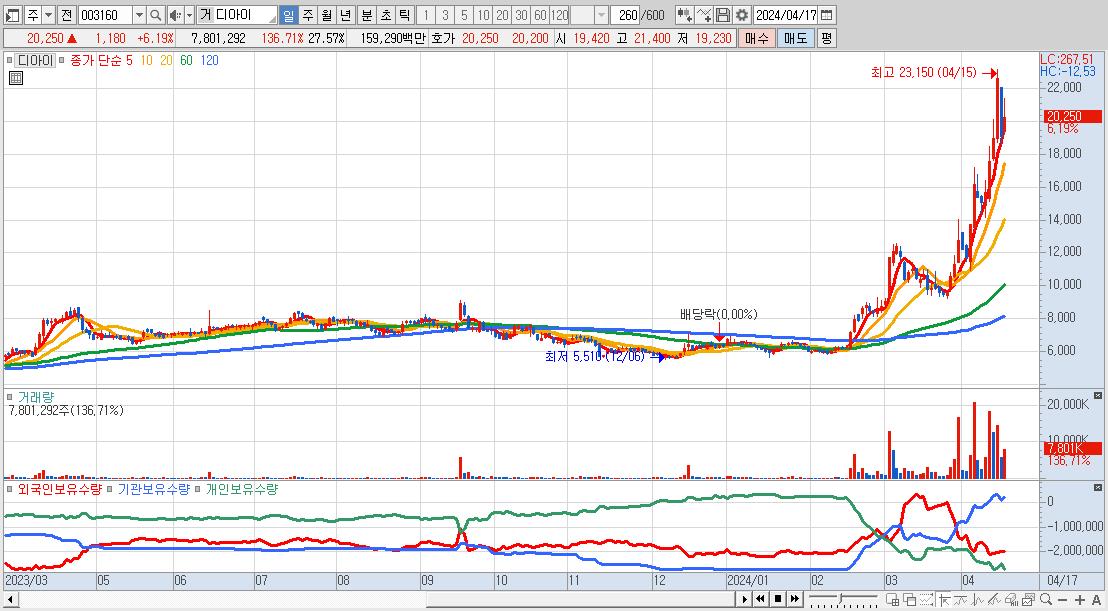1108x611 pixels.
Task: Click the window with grid layout icon
Action: [892, 600]
